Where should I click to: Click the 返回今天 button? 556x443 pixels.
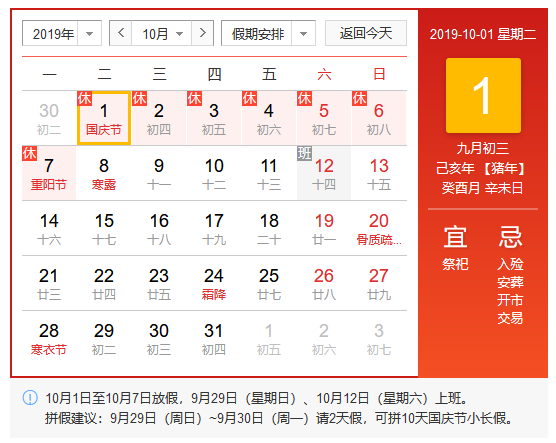[x=366, y=33]
